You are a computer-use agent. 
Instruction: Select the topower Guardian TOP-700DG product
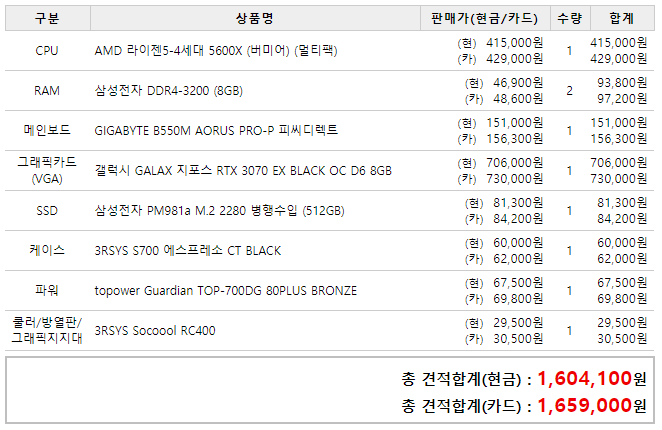pos(225,291)
